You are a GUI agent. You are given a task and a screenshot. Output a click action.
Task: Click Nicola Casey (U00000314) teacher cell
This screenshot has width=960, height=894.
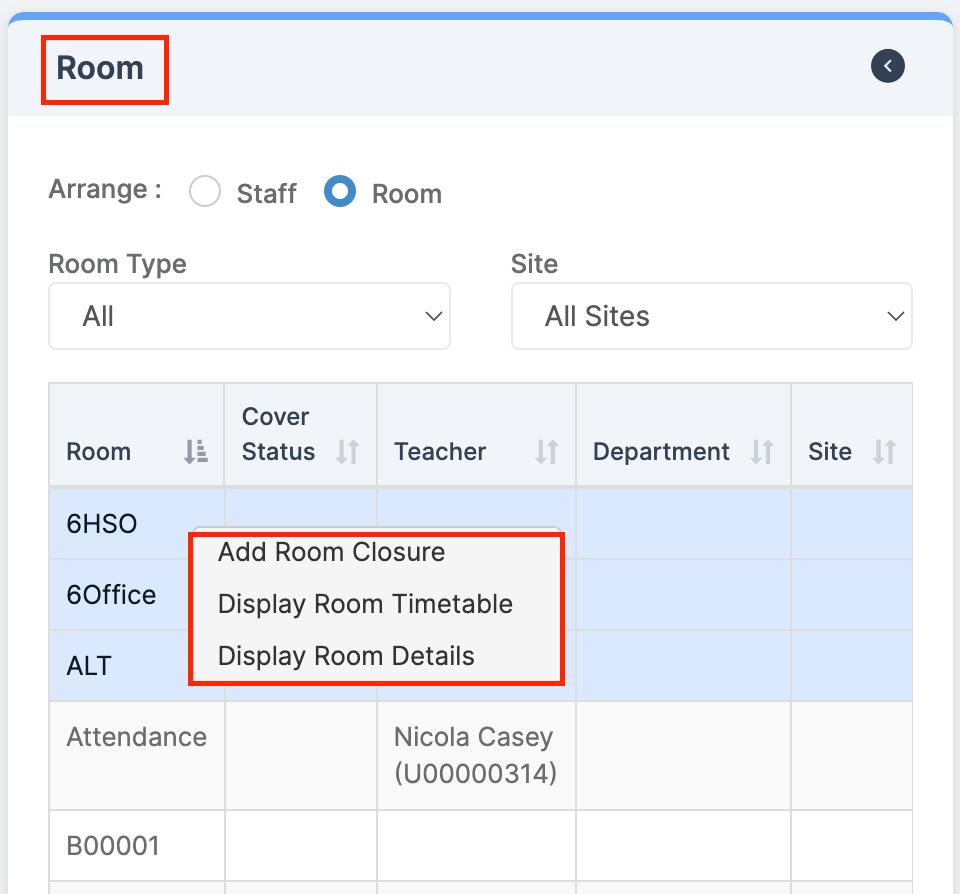[476, 756]
